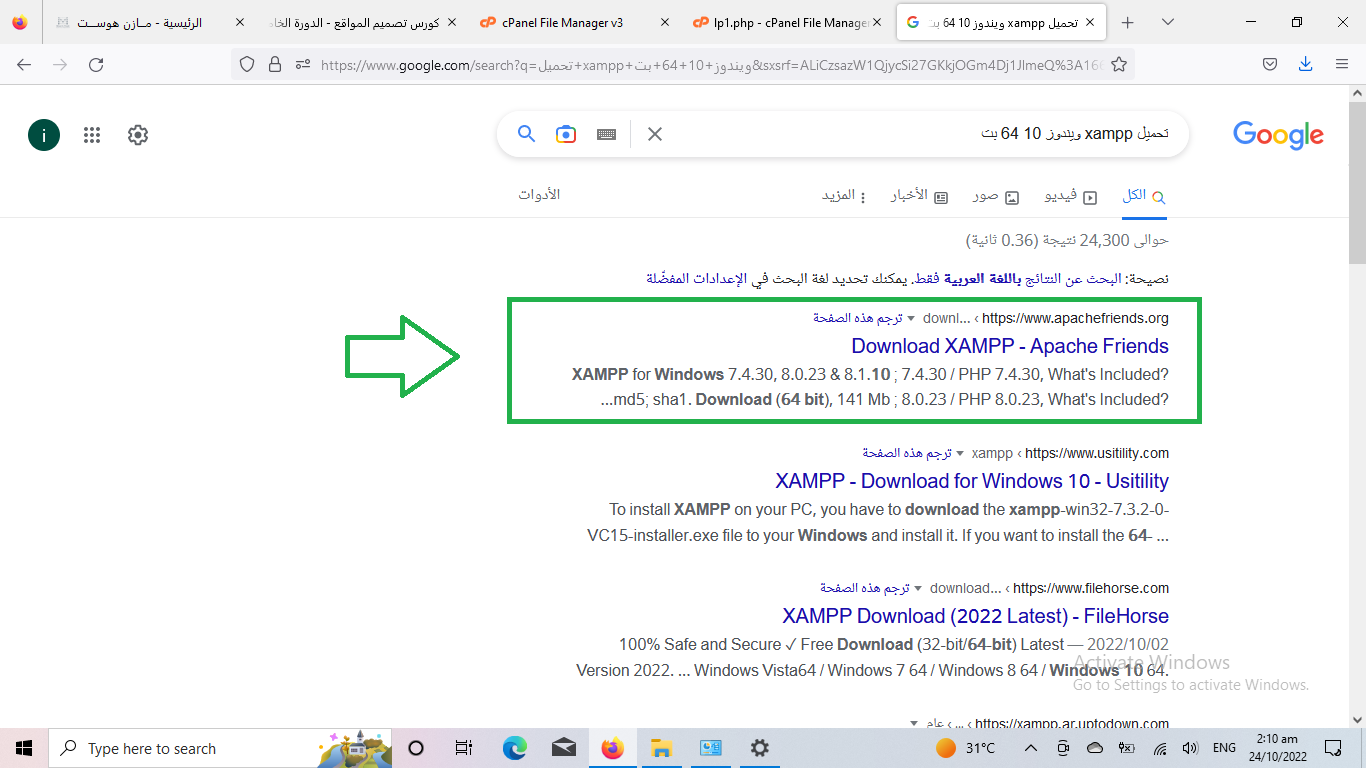Expand the apachefriends.org result options arrow
The width and height of the screenshot is (1366, 768).
click(911, 319)
